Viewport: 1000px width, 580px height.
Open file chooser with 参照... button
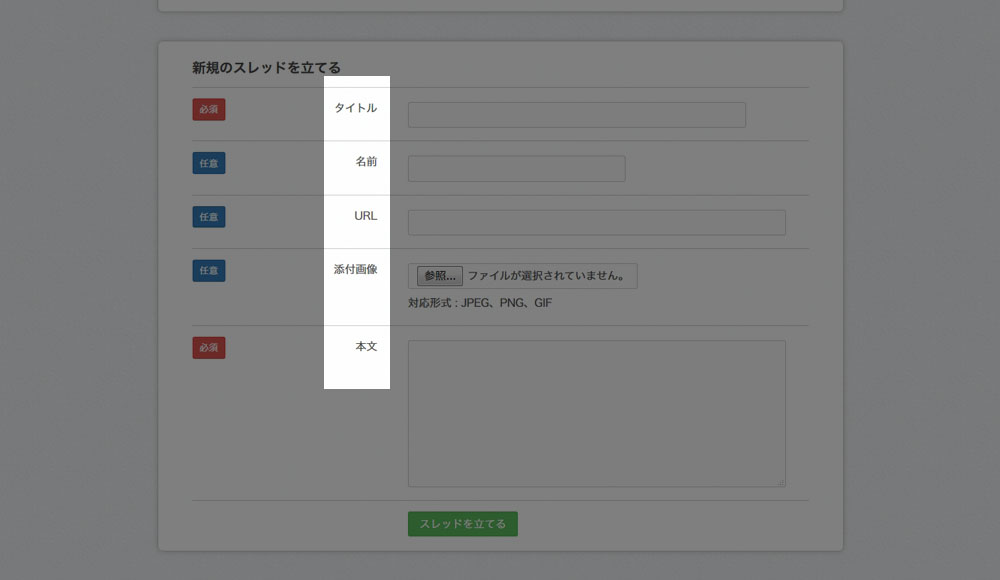[439, 276]
